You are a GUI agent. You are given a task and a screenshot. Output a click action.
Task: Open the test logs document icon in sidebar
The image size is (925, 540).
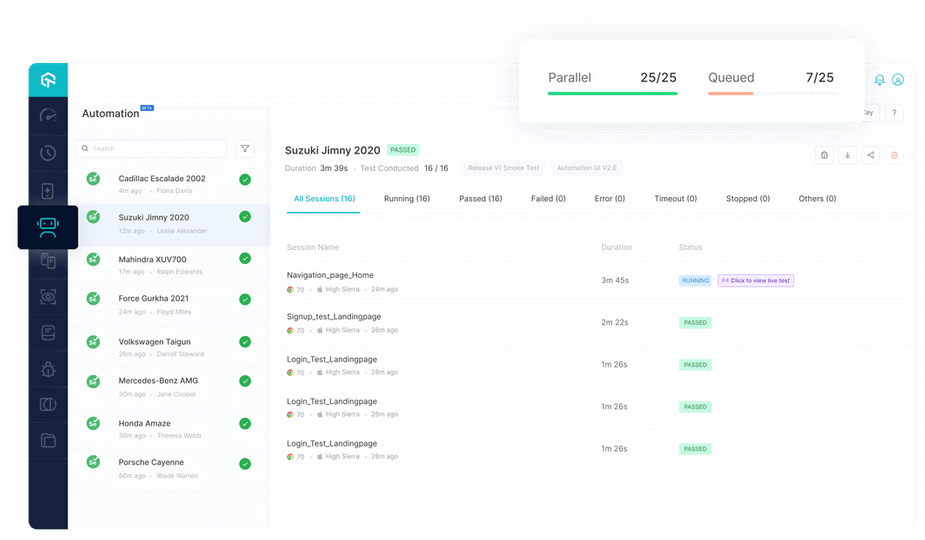[x=48, y=333]
